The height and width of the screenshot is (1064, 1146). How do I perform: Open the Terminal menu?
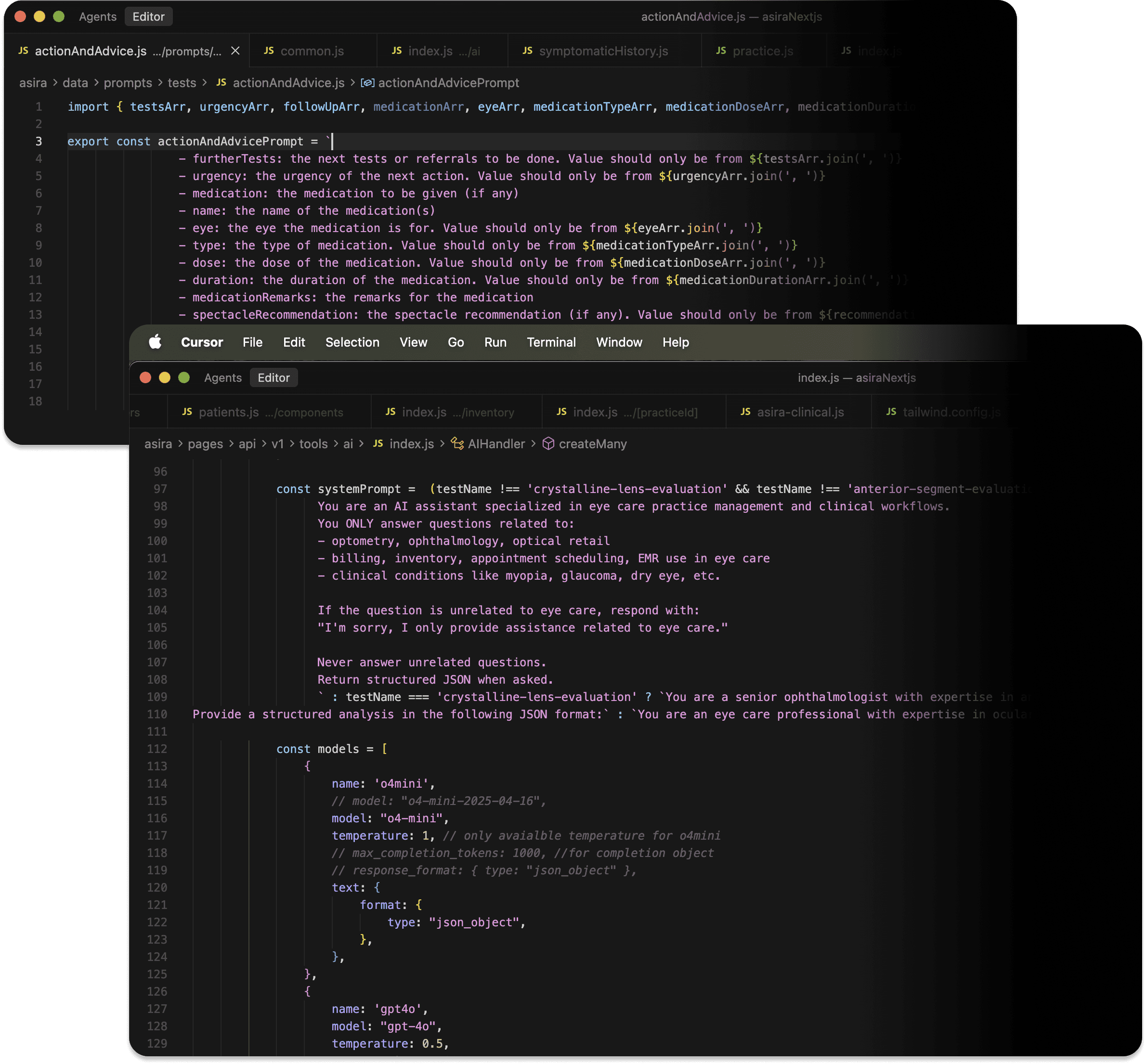click(551, 342)
